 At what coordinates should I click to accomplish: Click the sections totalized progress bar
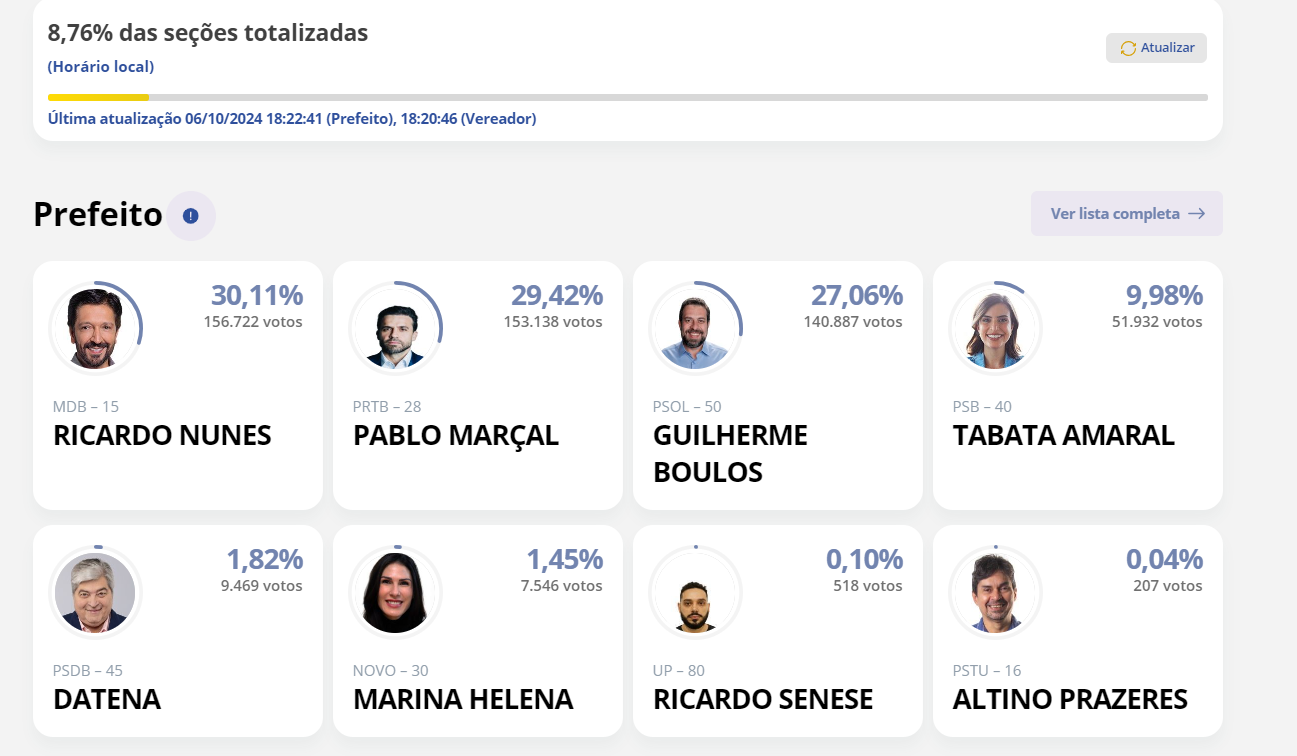628,97
